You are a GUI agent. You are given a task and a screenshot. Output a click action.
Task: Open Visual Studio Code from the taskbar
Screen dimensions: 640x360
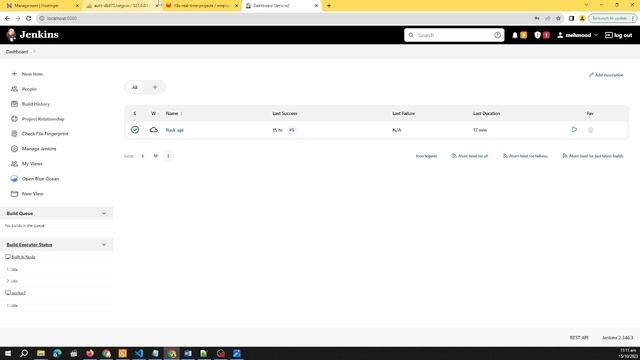coord(139,353)
